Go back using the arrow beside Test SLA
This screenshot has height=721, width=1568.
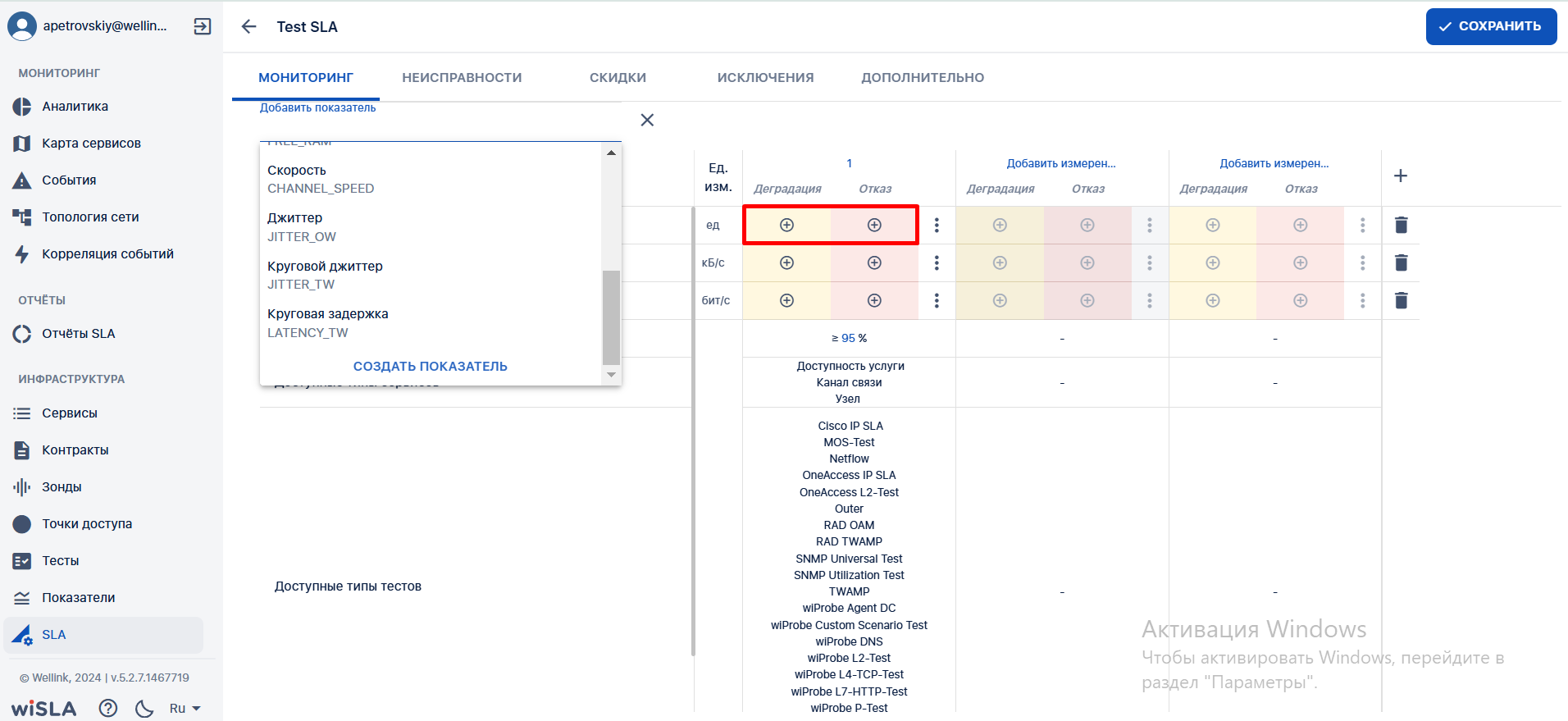click(x=248, y=27)
